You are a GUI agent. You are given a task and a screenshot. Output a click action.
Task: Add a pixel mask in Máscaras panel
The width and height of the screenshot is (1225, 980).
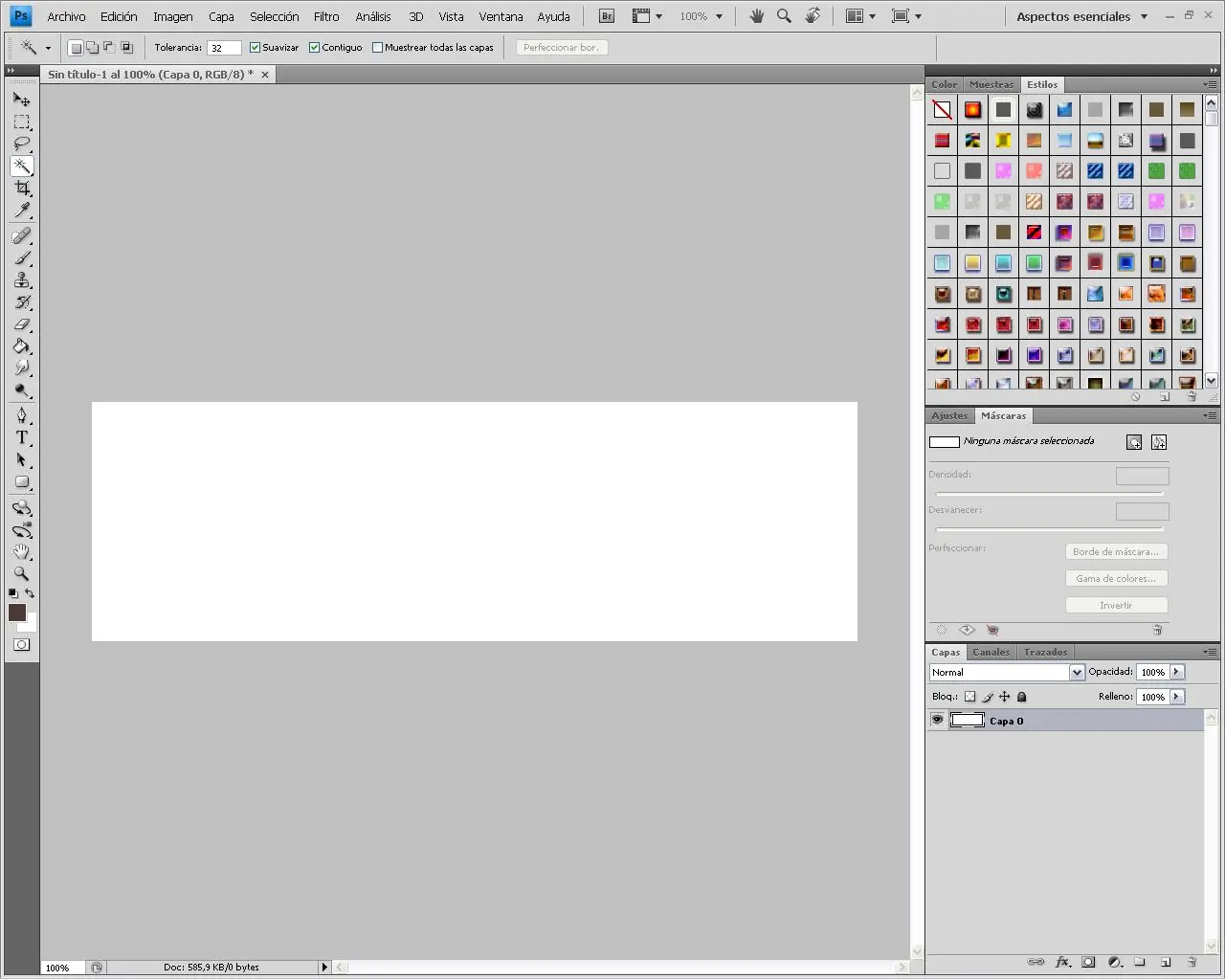coord(1134,442)
